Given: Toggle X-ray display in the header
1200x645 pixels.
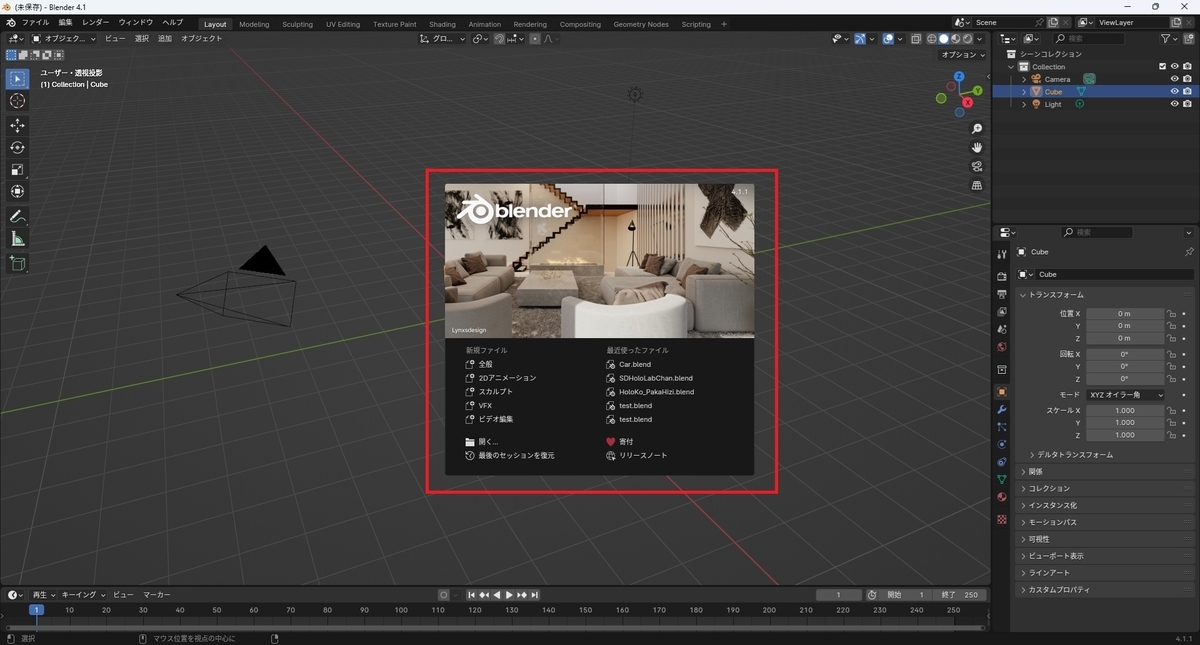Looking at the screenshot, I should [x=916, y=39].
